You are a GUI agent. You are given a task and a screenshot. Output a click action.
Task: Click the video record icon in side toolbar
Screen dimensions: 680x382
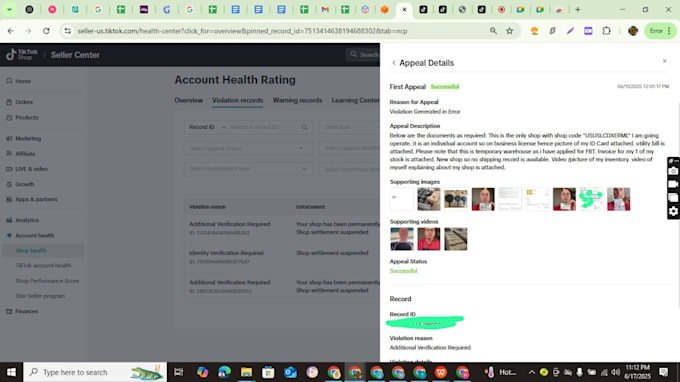pyautogui.click(x=673, y=184)
